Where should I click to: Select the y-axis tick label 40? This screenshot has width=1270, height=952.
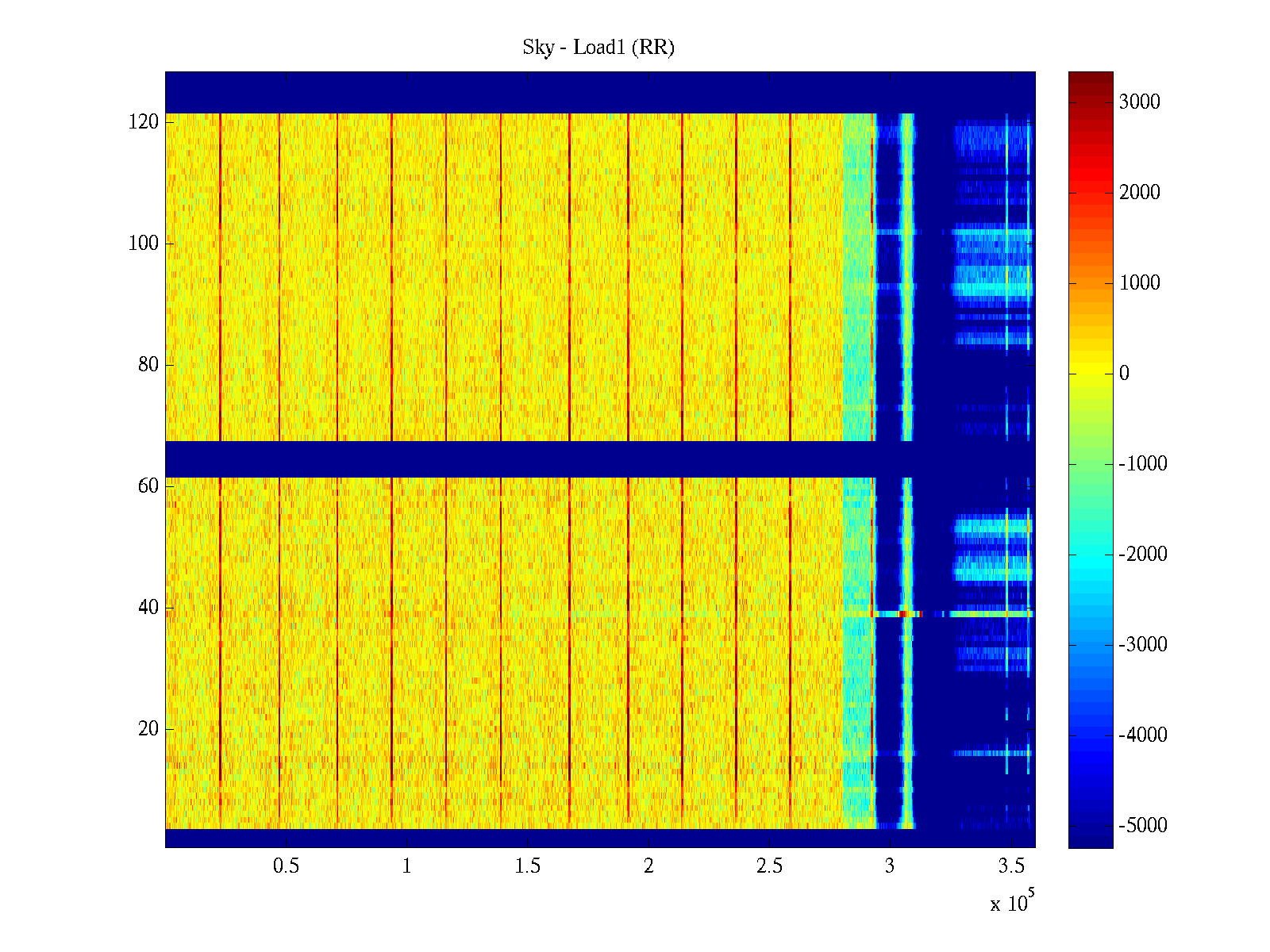148,608
